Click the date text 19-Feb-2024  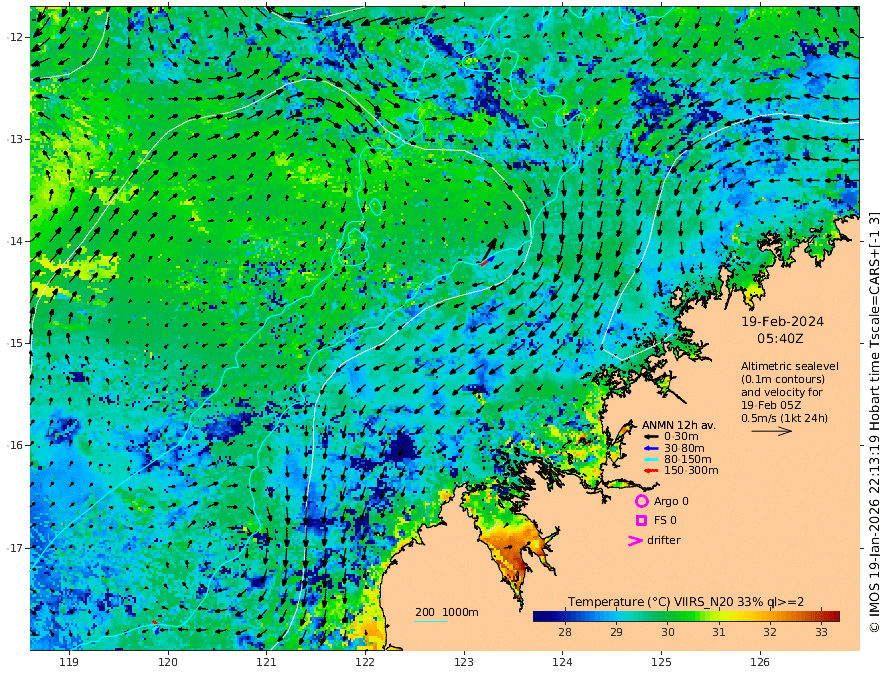[x=782, y=322]
